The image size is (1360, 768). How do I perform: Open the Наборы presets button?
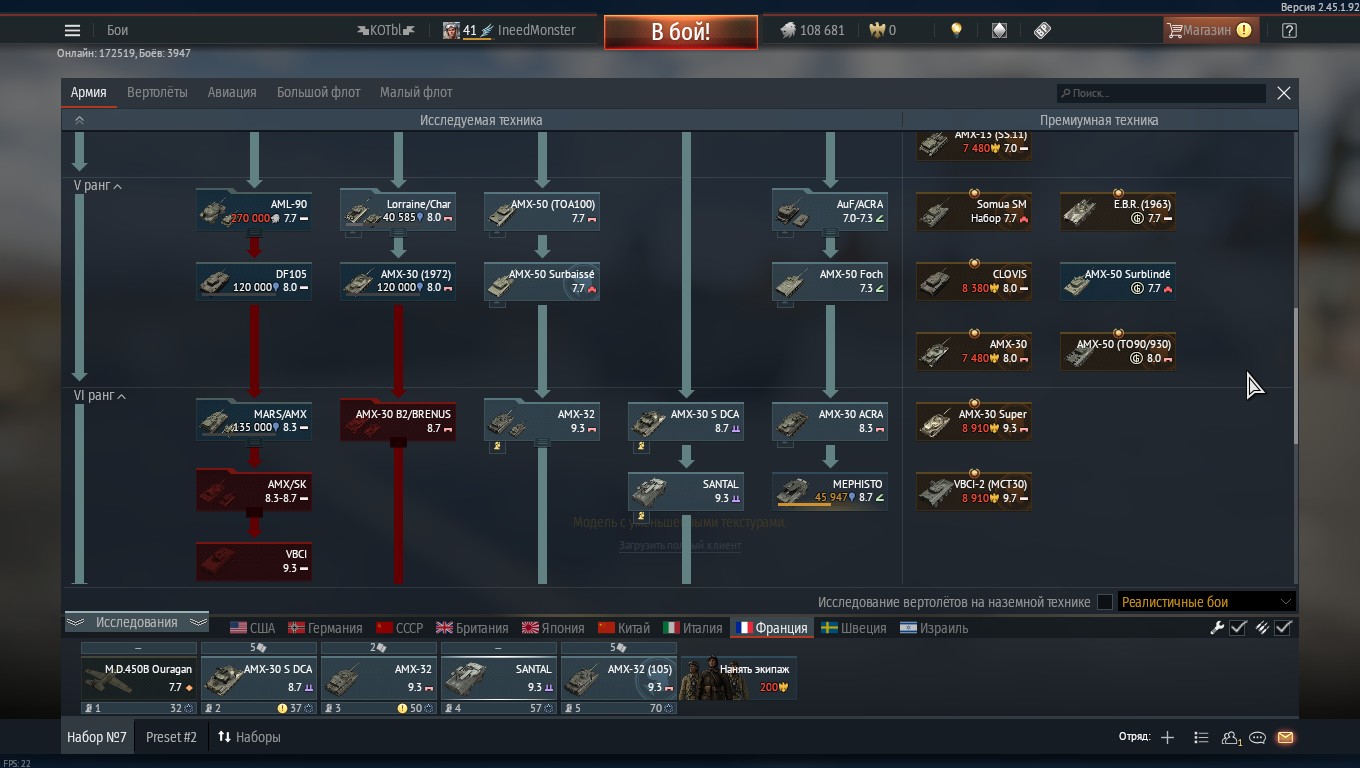249,737
